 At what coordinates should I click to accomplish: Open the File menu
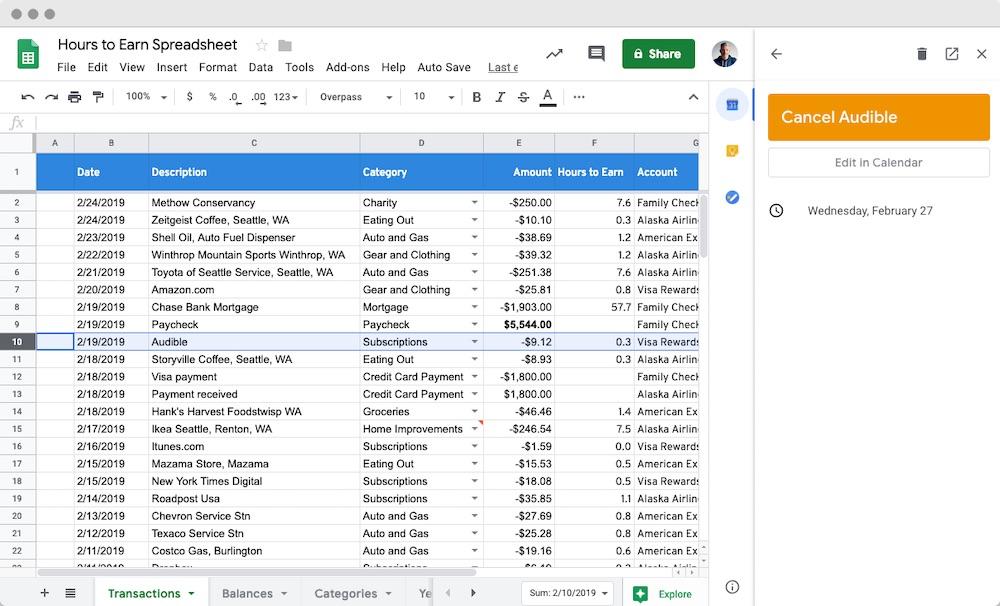(x=66, y=67)
